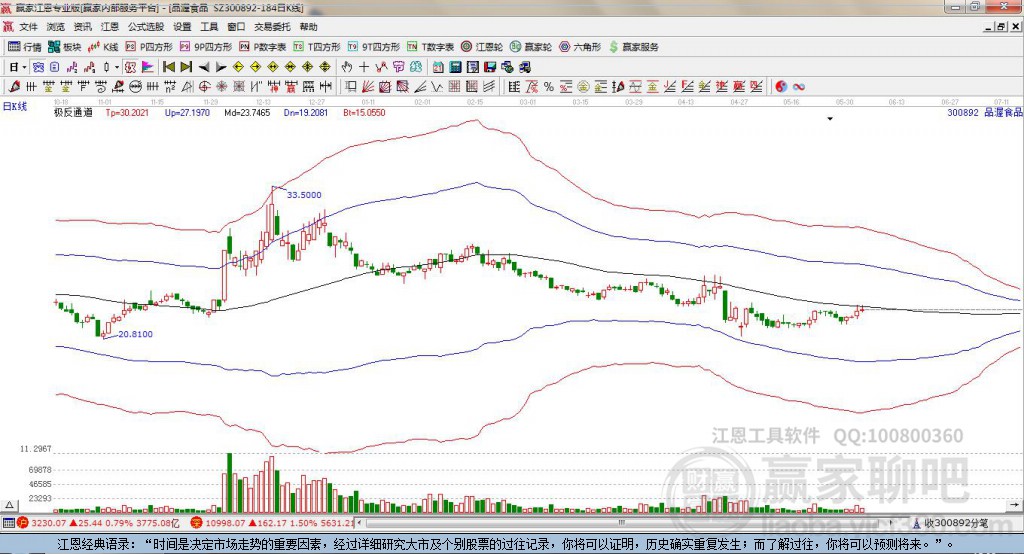Click the 20.8100 low price label
Image resolution: width=1024 pixels, height=554 pixels.
(135, 334)
